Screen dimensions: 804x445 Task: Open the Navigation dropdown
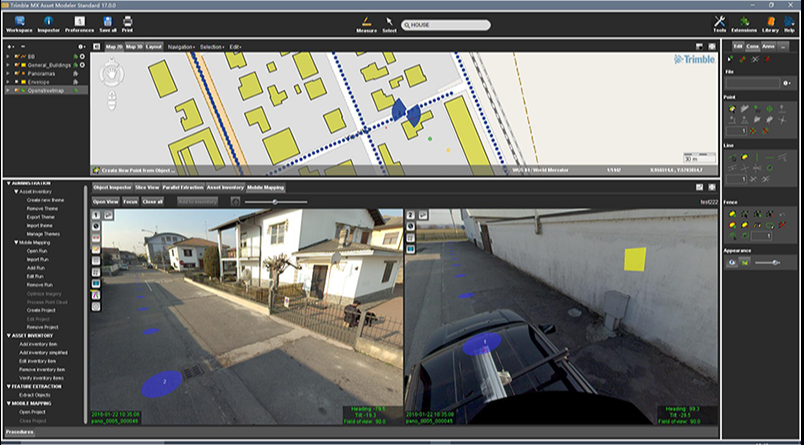182,47
